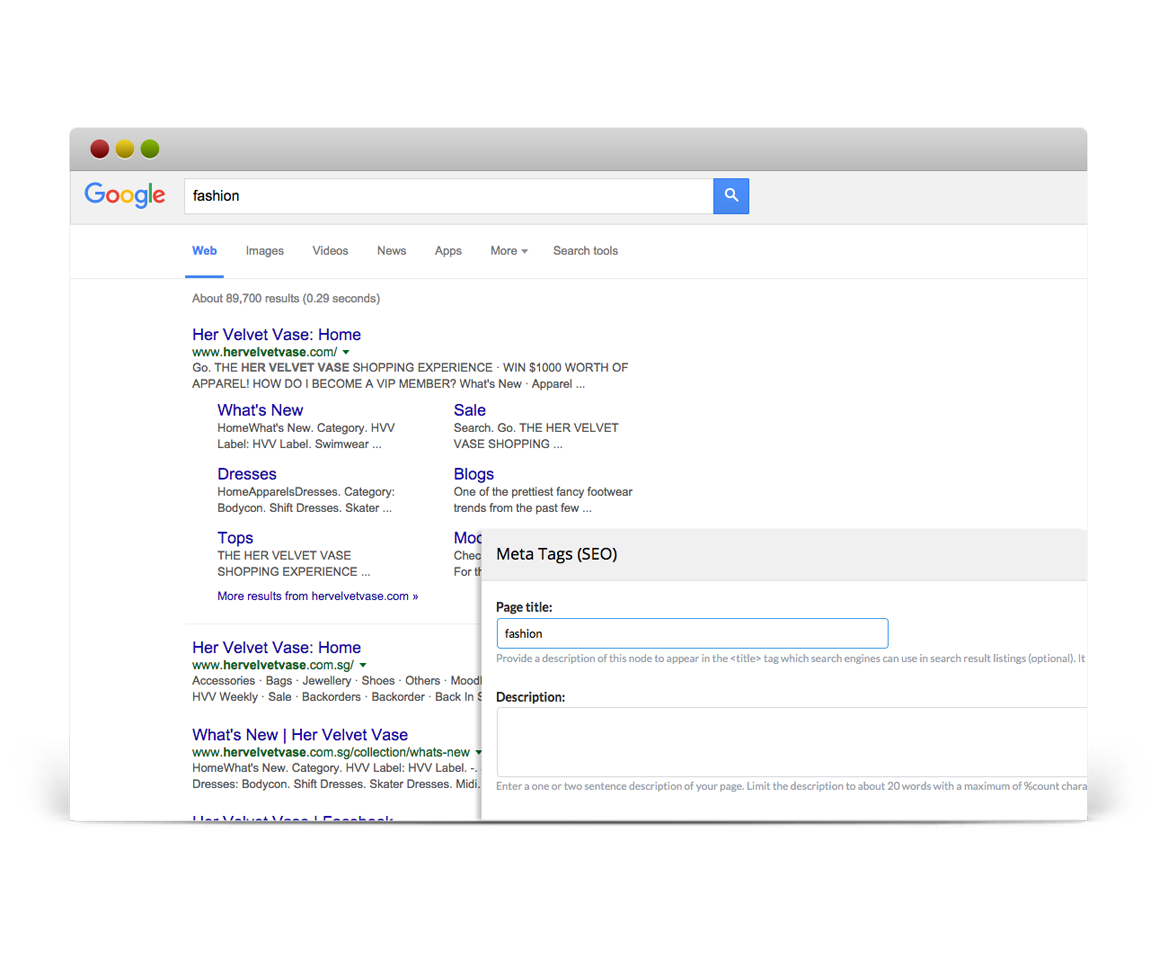Click 'THE HER VELVET VASE' snippet under Tops
Image resolution: width=1152 pixels, height=959 pixels.
(284, 556)
